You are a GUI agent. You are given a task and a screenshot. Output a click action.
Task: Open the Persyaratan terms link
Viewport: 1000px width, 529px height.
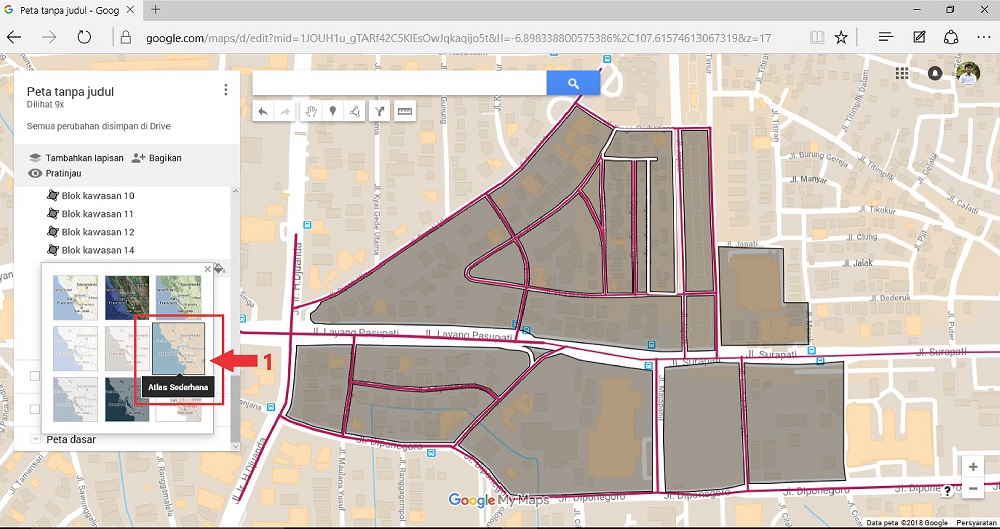point(976,523)
